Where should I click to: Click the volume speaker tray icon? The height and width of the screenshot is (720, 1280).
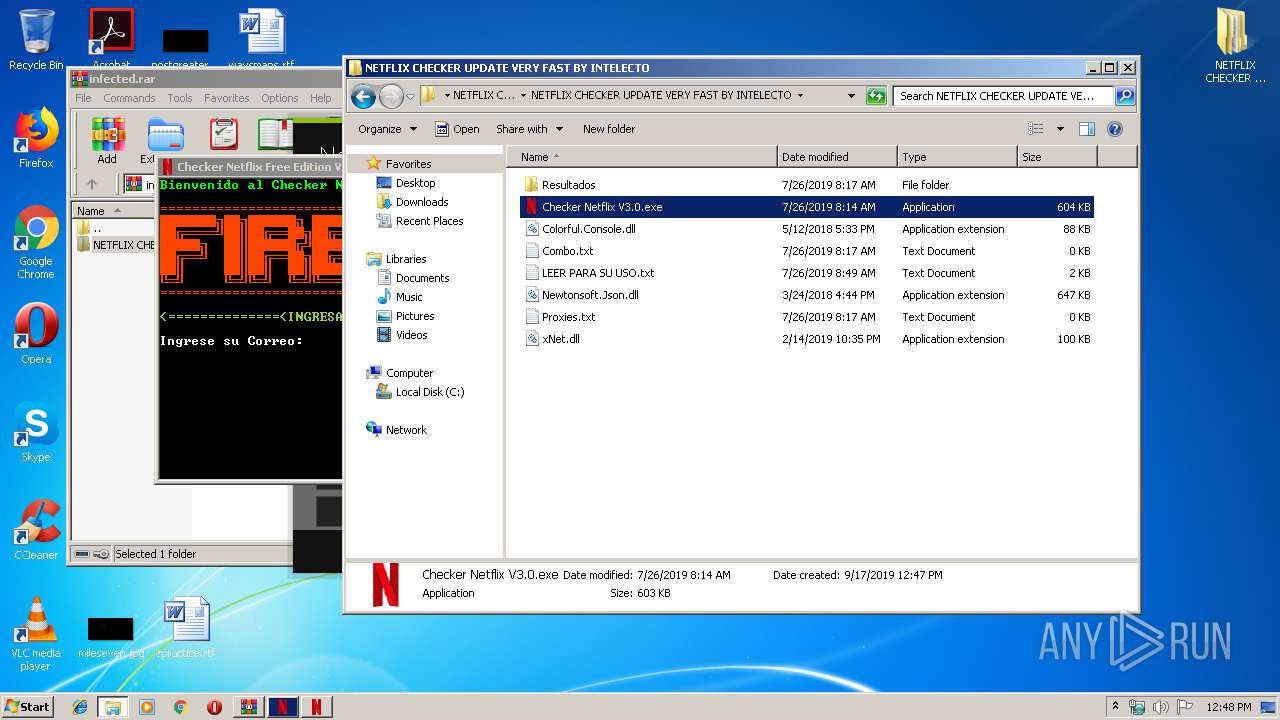click(1160, 707)
